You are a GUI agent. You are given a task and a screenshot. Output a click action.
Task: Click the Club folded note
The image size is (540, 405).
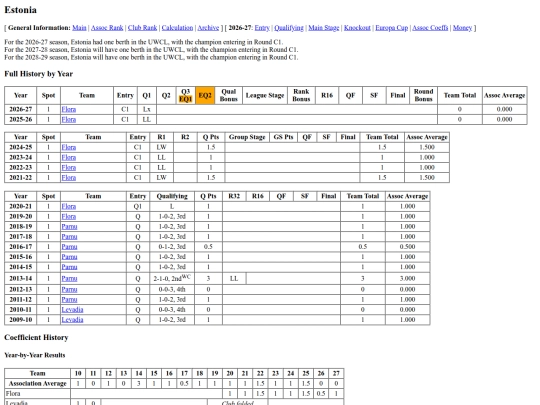click(x=238, y=403)
